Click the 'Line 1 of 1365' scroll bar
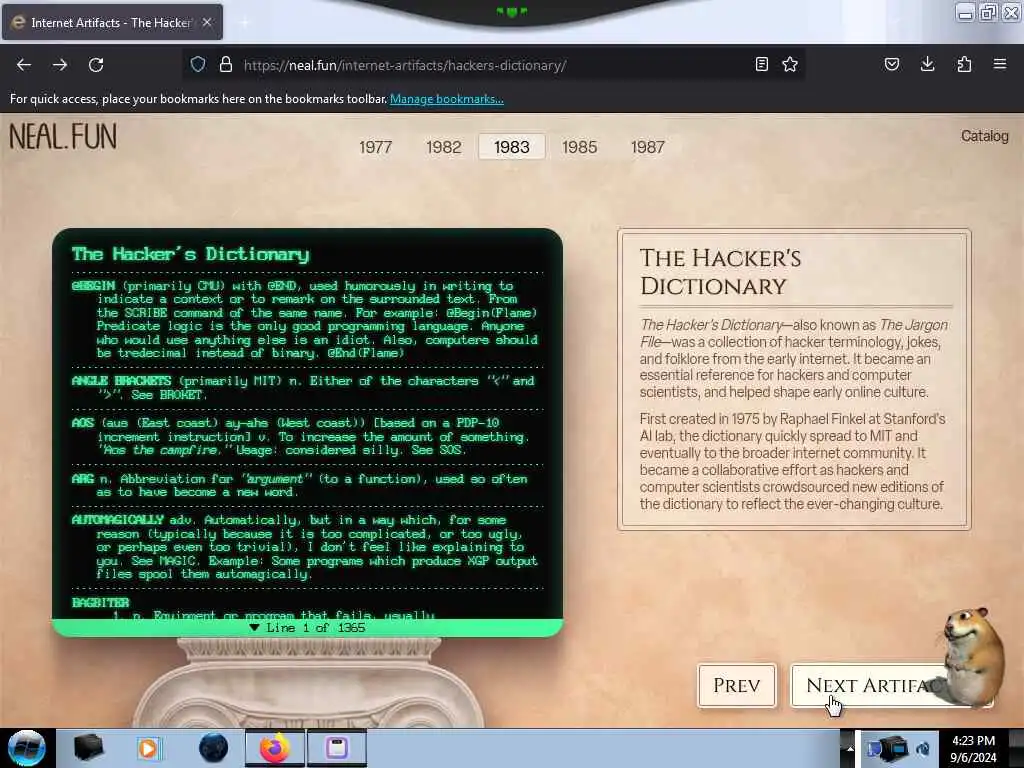This screenshot has width=1024, height=768. pyautogui.click(x=307, y=628)
